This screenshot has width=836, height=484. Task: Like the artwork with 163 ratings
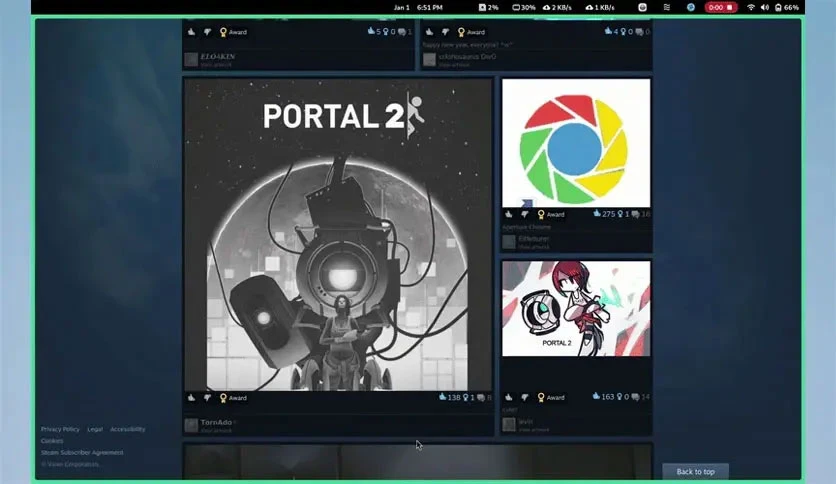point(509,397)
